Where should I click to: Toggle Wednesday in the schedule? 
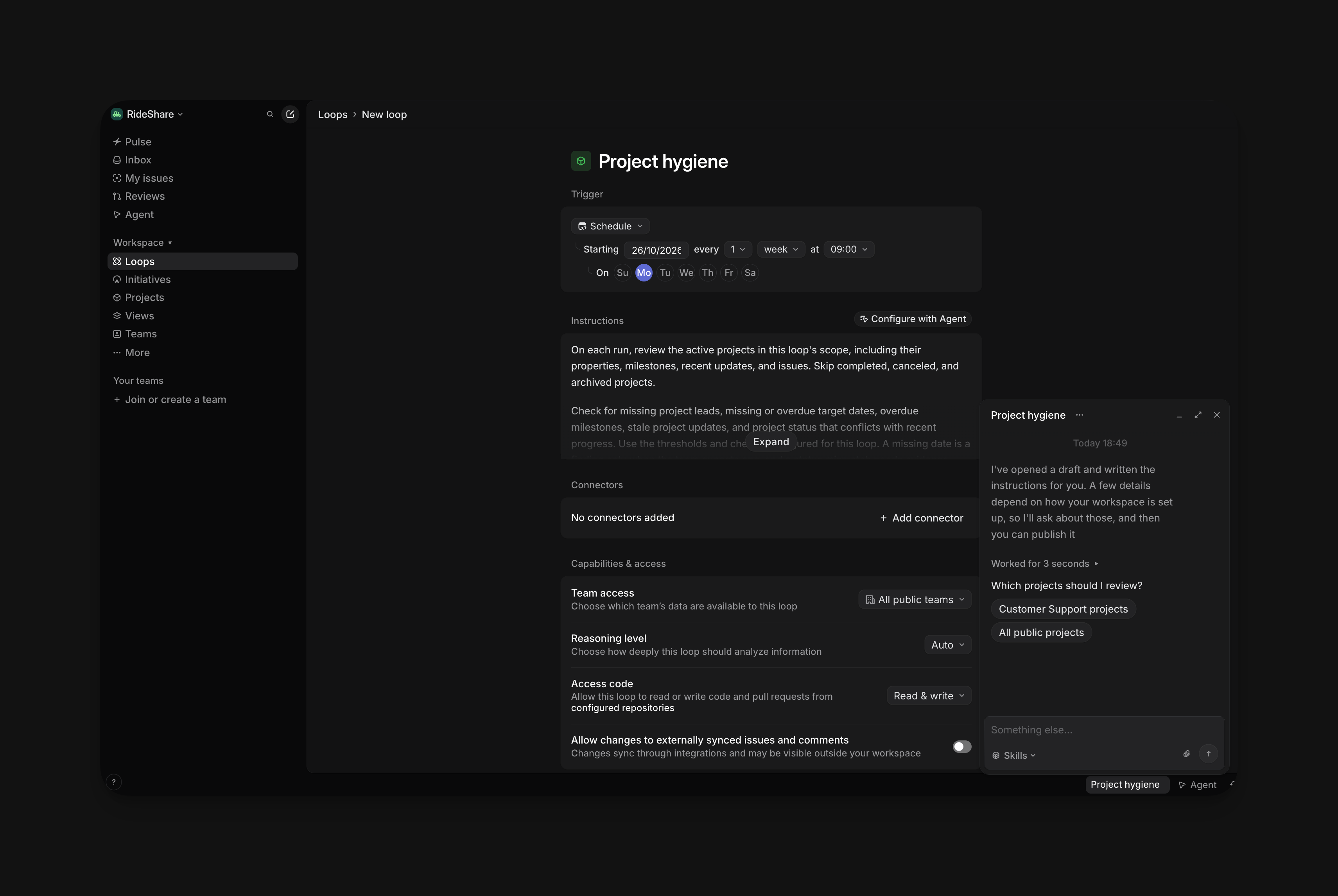pyautogui.click(x=686, y=273)
